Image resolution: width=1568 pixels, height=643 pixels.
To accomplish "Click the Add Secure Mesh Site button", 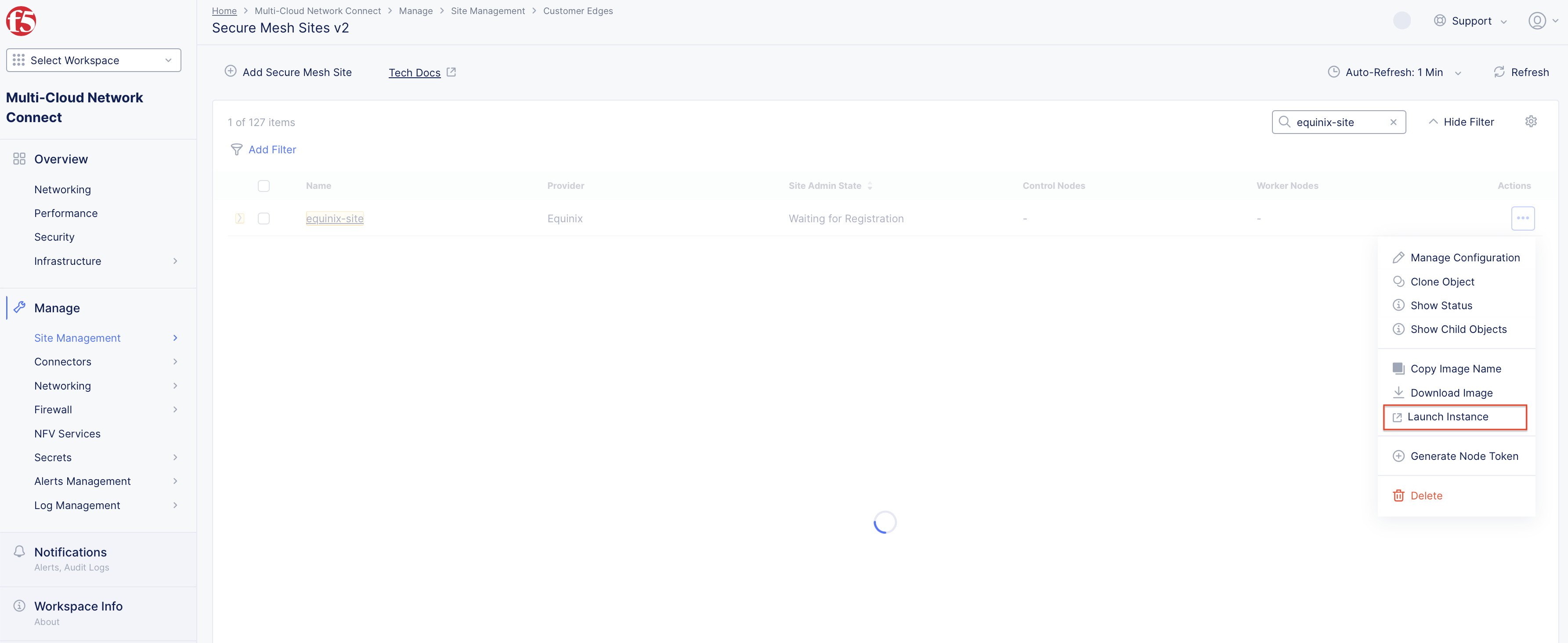I will tap(287, 72).
